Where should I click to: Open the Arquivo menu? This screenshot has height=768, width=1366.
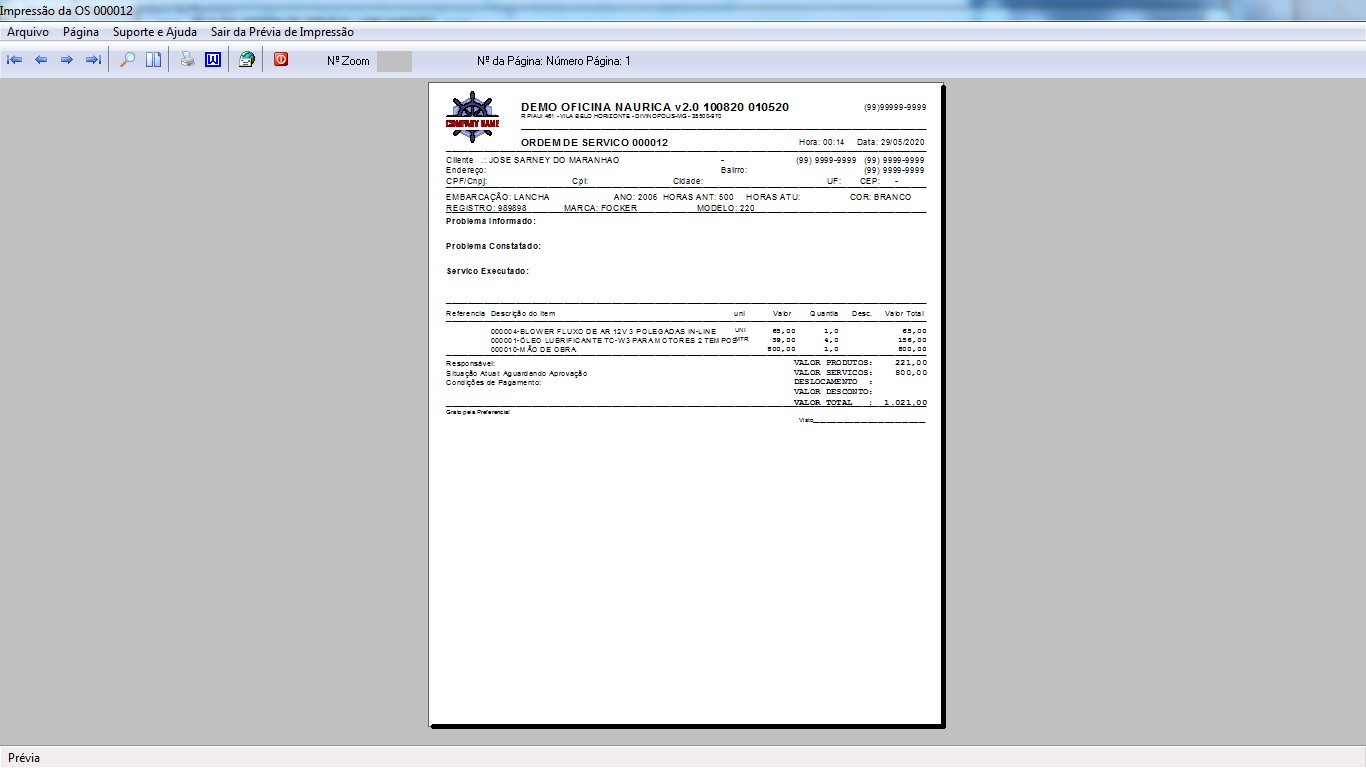click(28, 32)
